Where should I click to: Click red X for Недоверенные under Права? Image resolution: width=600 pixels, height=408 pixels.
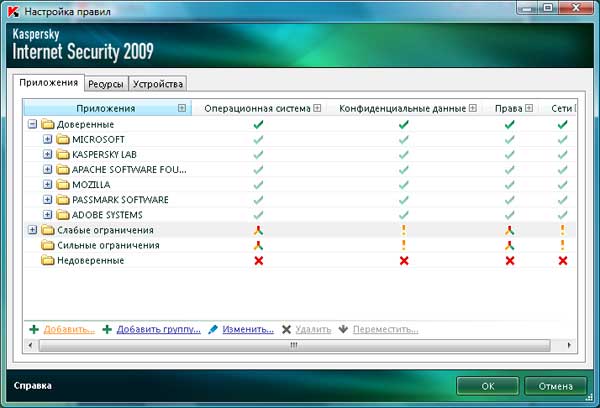coord(510,261)
